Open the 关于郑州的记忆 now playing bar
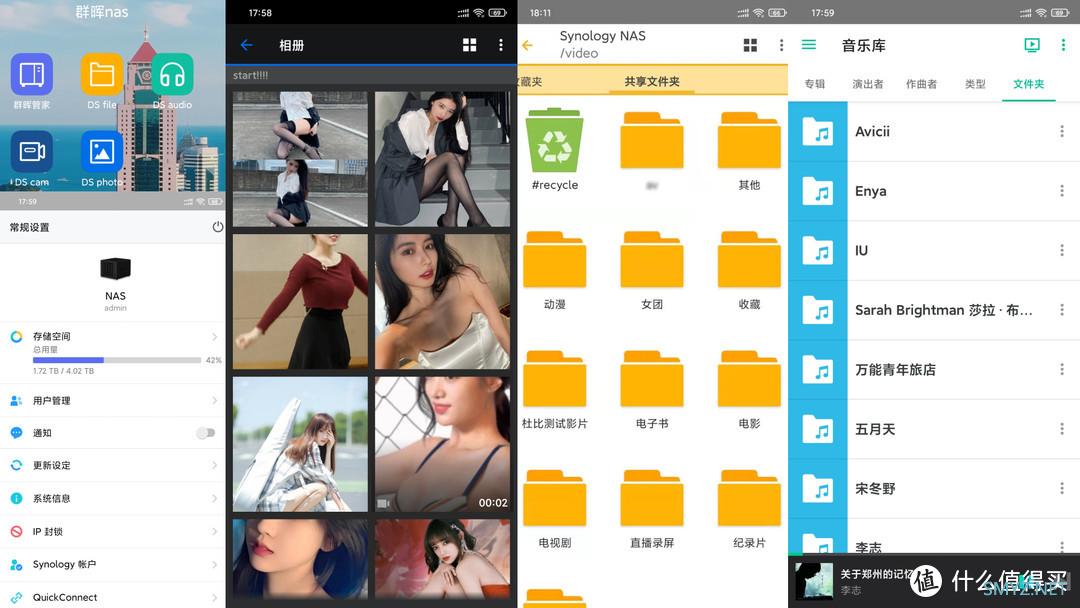Screen dimensions: 1080x608 (934, 580)
